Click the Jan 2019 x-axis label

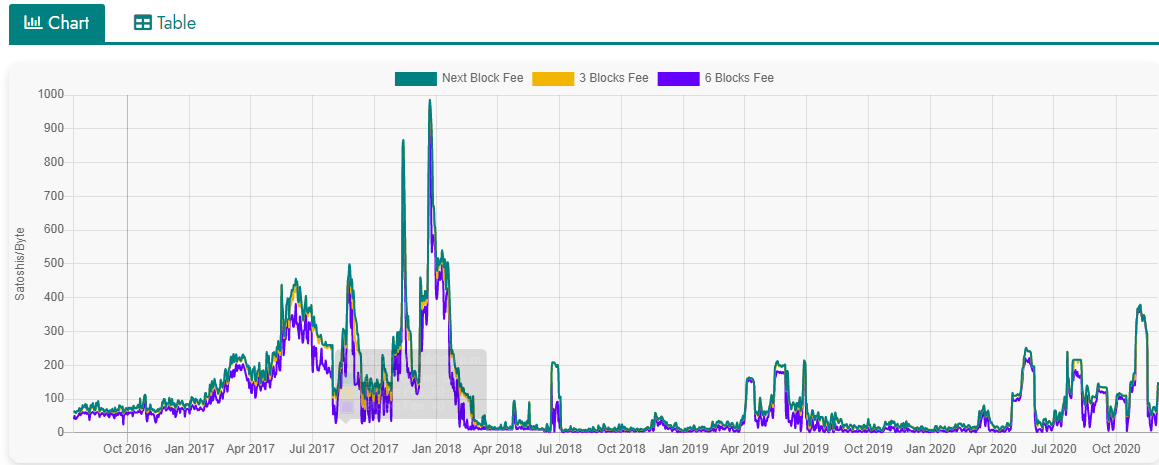click(x=683, y=449)
